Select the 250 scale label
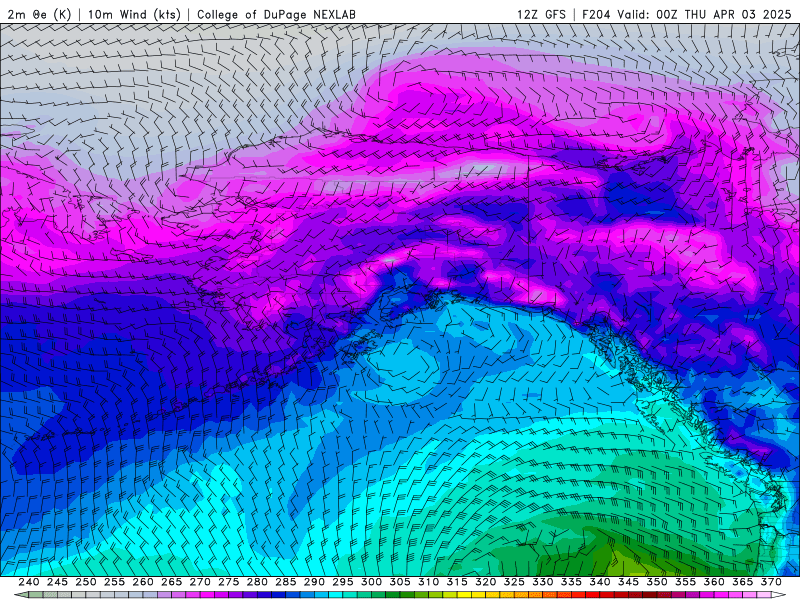Image resolution: width=800 pixels, height=600 pixels. click(86, 582)
